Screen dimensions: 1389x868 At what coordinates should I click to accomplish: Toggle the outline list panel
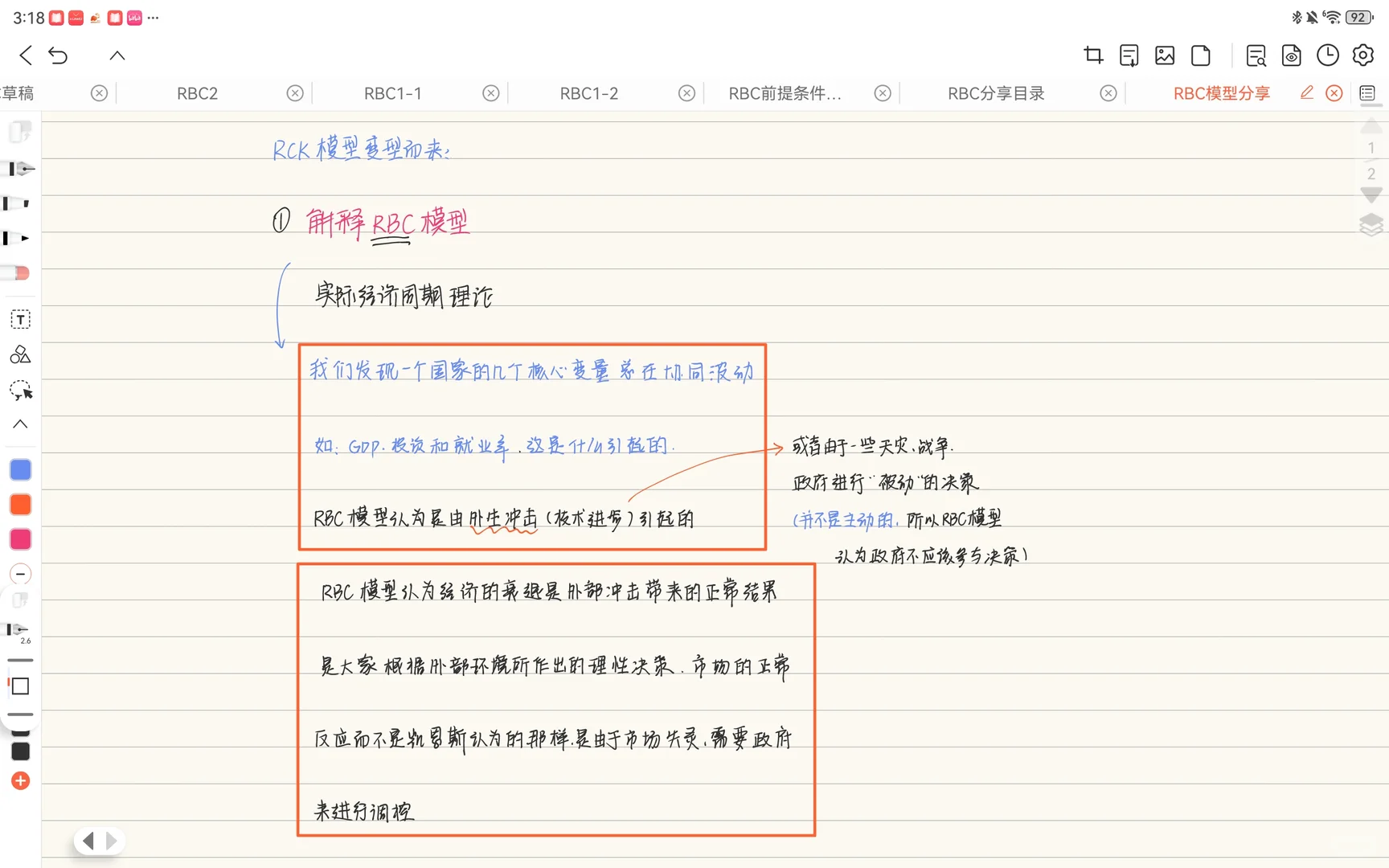1368,92
